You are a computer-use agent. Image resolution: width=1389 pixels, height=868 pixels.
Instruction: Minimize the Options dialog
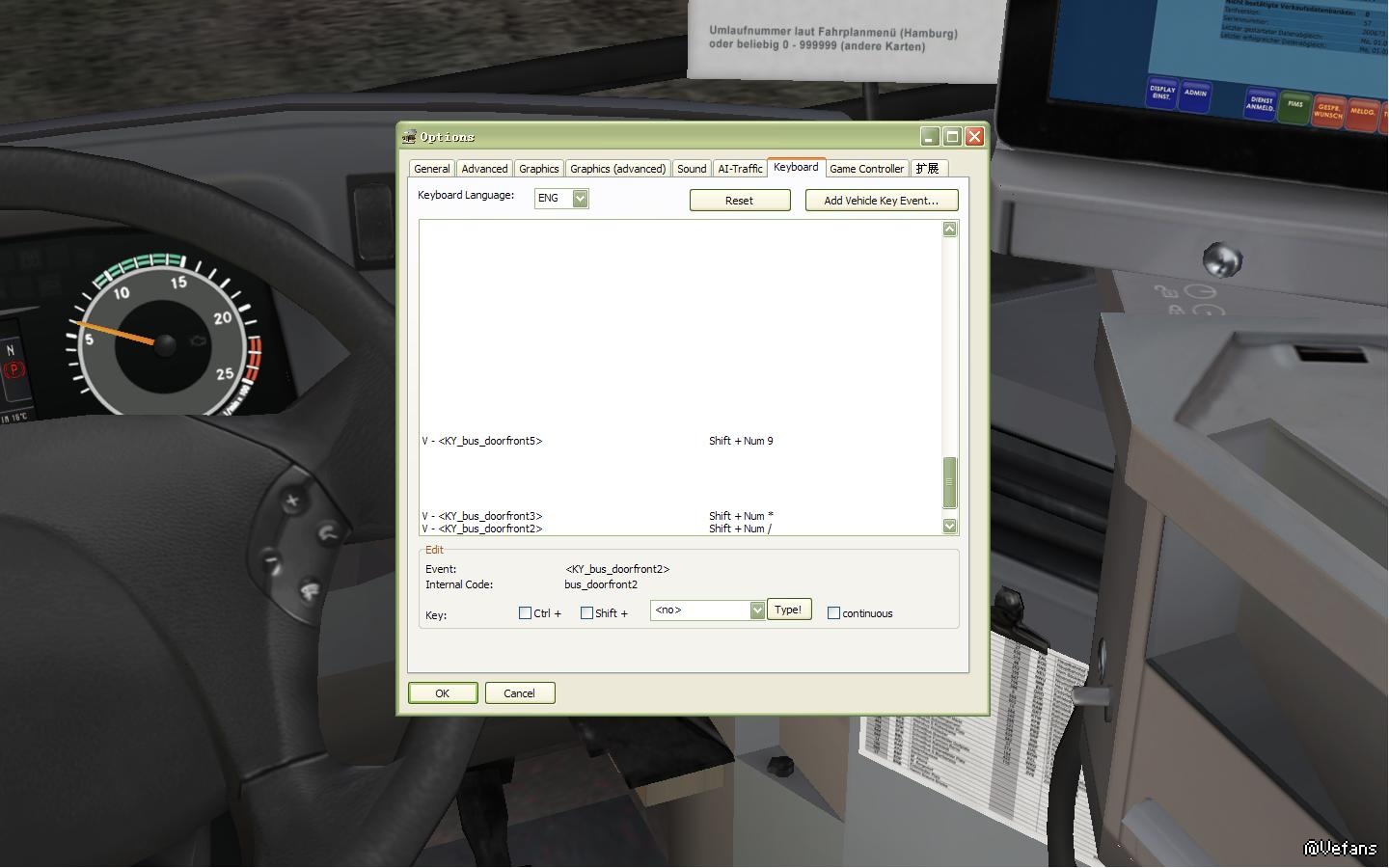point(930,137)
